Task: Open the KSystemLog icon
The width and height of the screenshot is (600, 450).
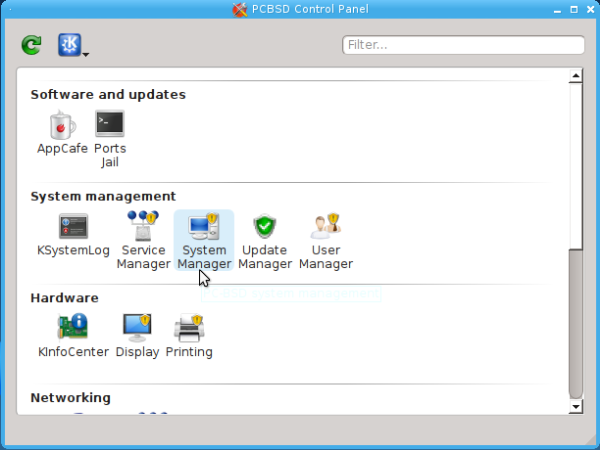Action: click(x=73, y=226)
